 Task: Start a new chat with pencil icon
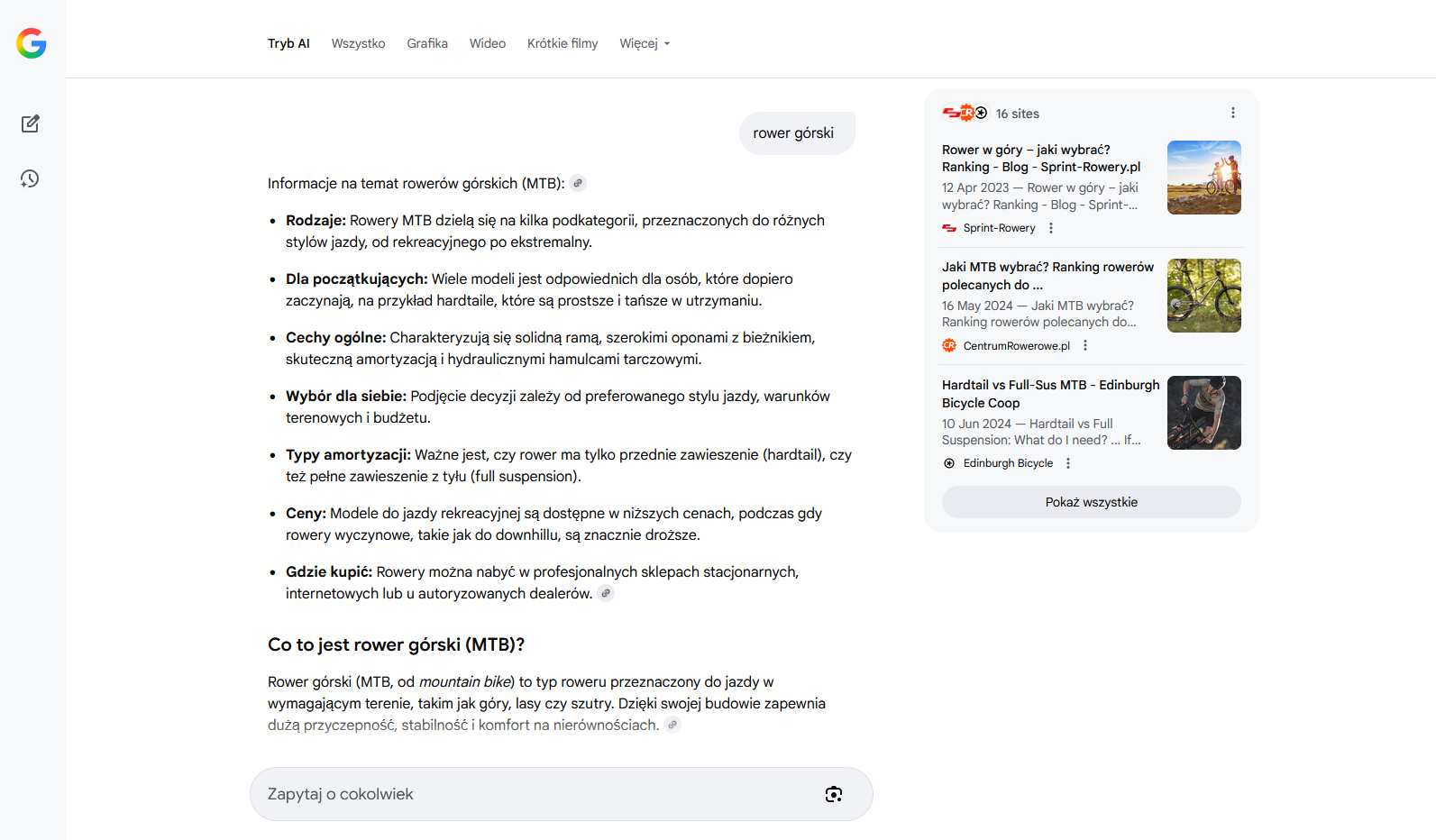click(30, 123)
